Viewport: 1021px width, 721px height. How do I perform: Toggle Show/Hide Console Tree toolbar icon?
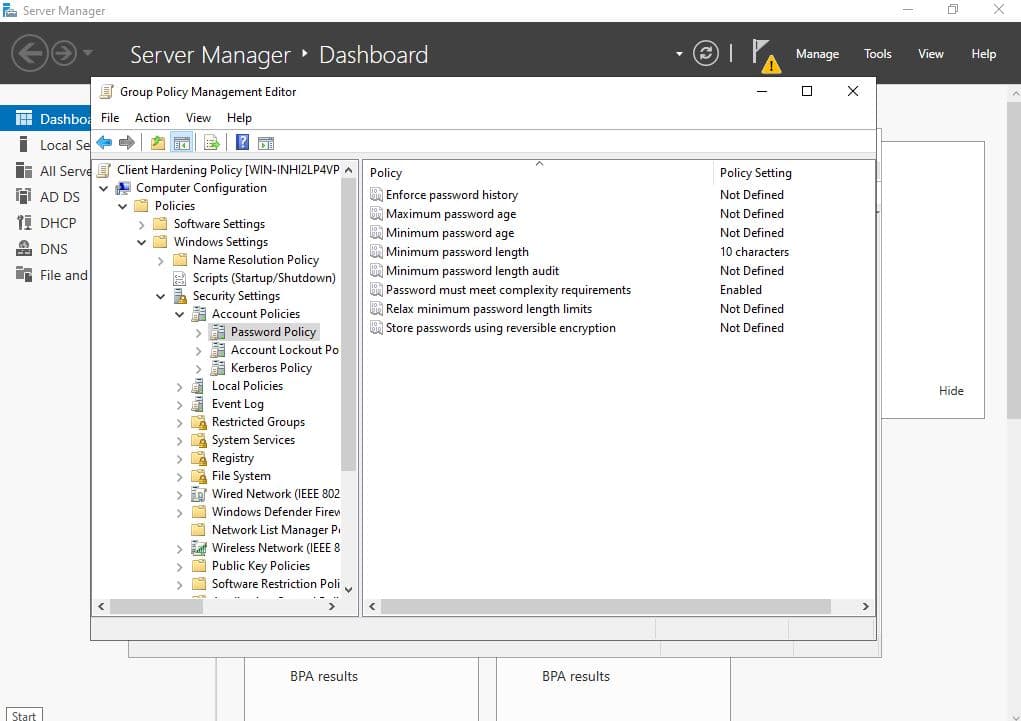(182, 143)
